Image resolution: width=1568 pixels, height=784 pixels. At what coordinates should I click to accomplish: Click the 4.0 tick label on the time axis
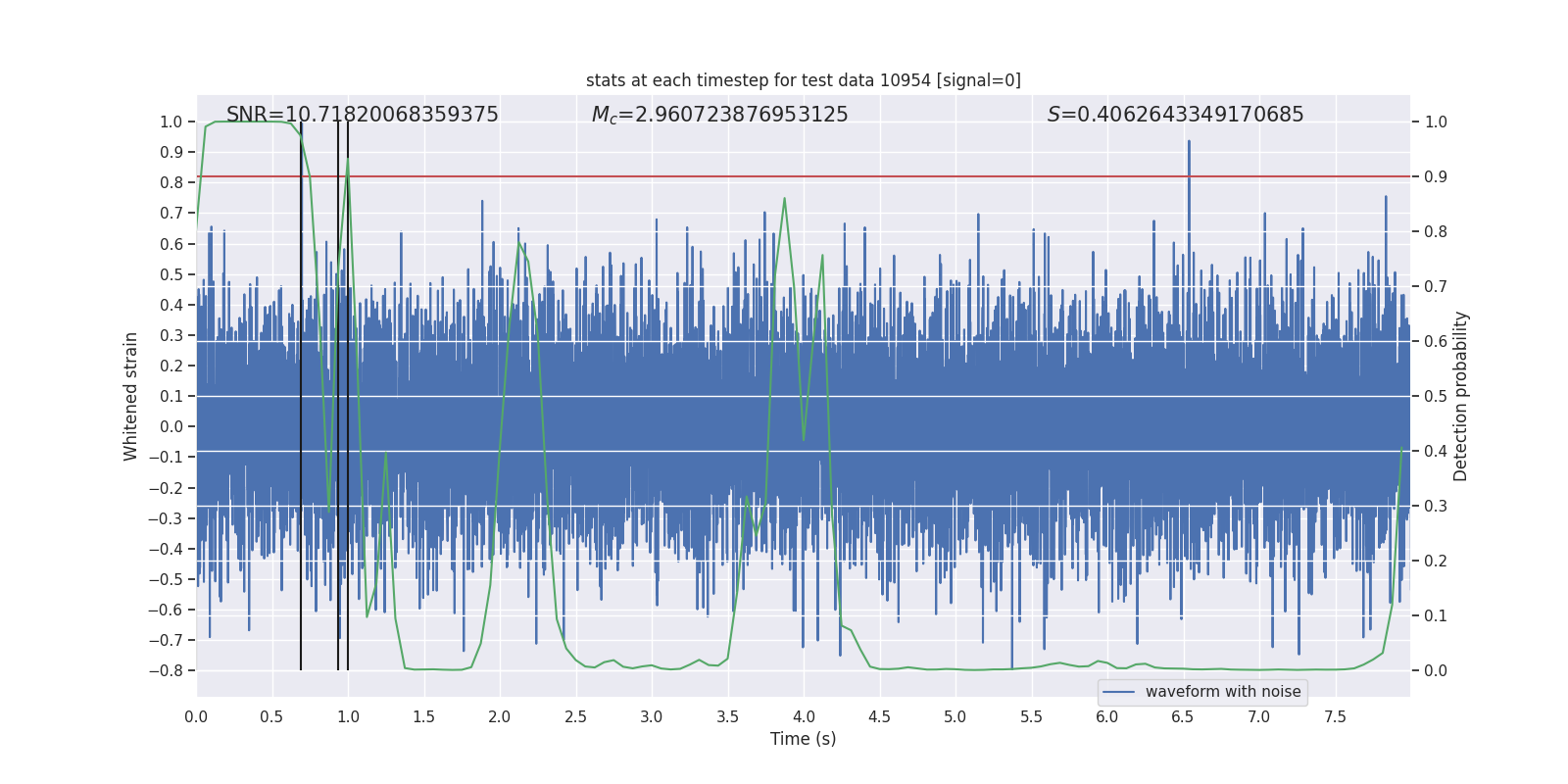(803, 716)
